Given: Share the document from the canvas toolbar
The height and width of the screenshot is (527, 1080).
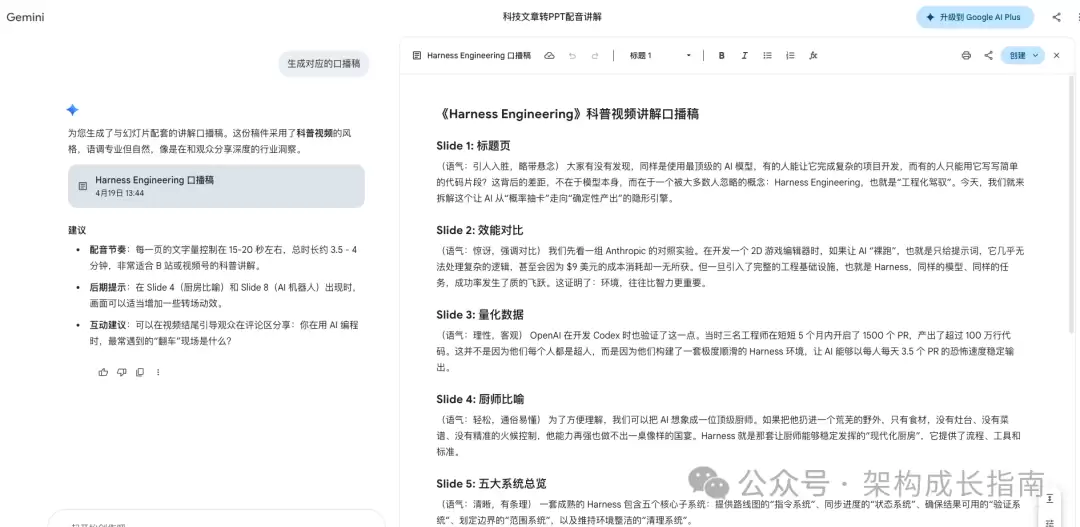Looking at the screenshot, I should coord(988,56).
